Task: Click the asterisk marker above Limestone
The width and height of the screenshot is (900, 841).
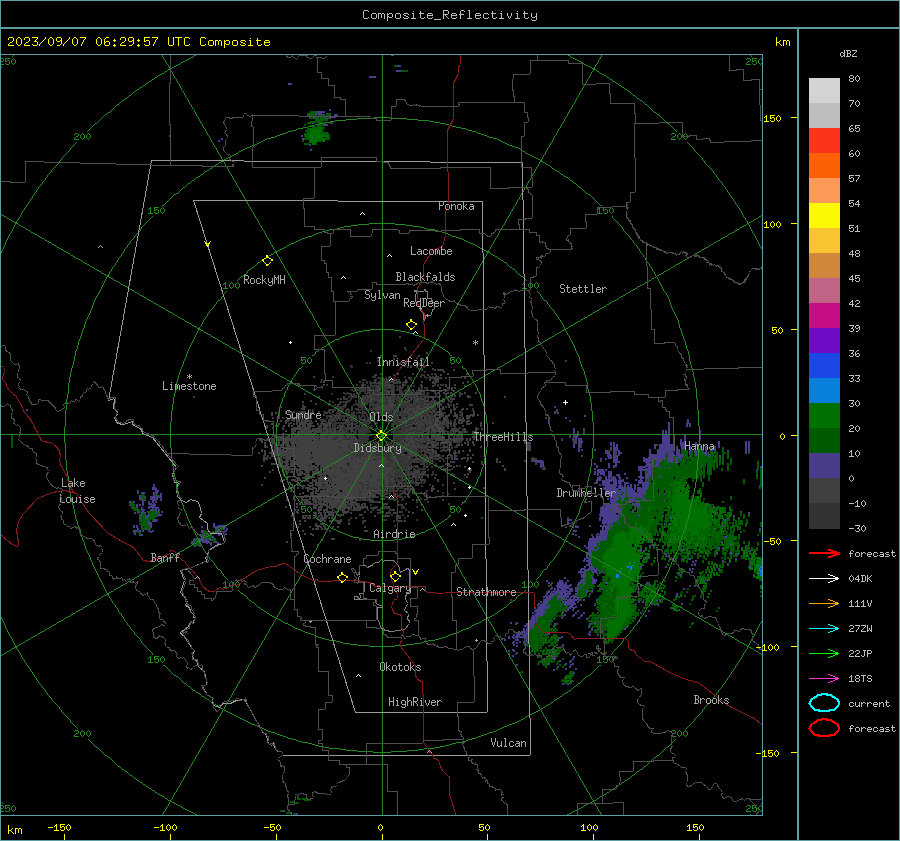Action: [x=189, y=377]
